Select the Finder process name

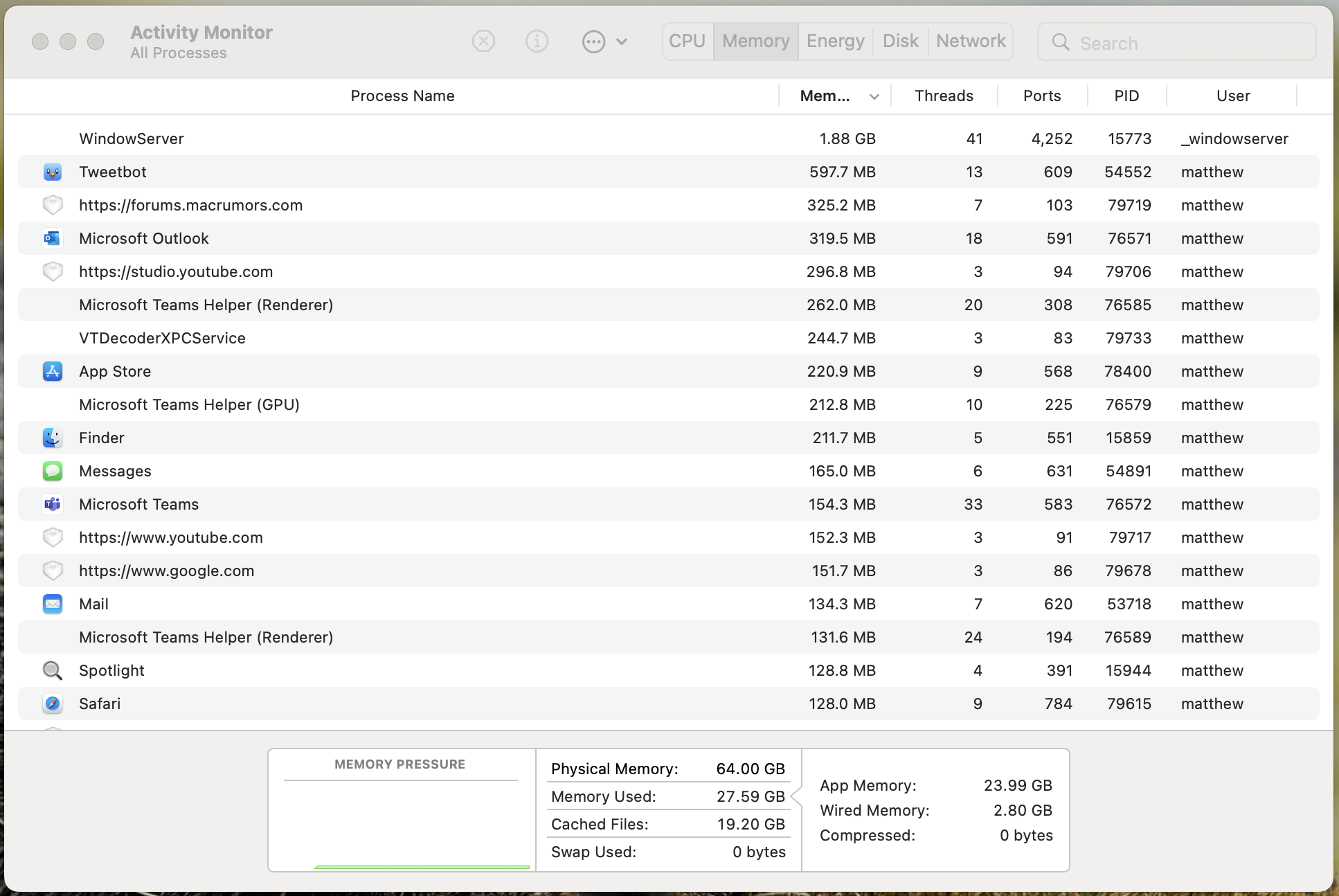click(102, 438)
